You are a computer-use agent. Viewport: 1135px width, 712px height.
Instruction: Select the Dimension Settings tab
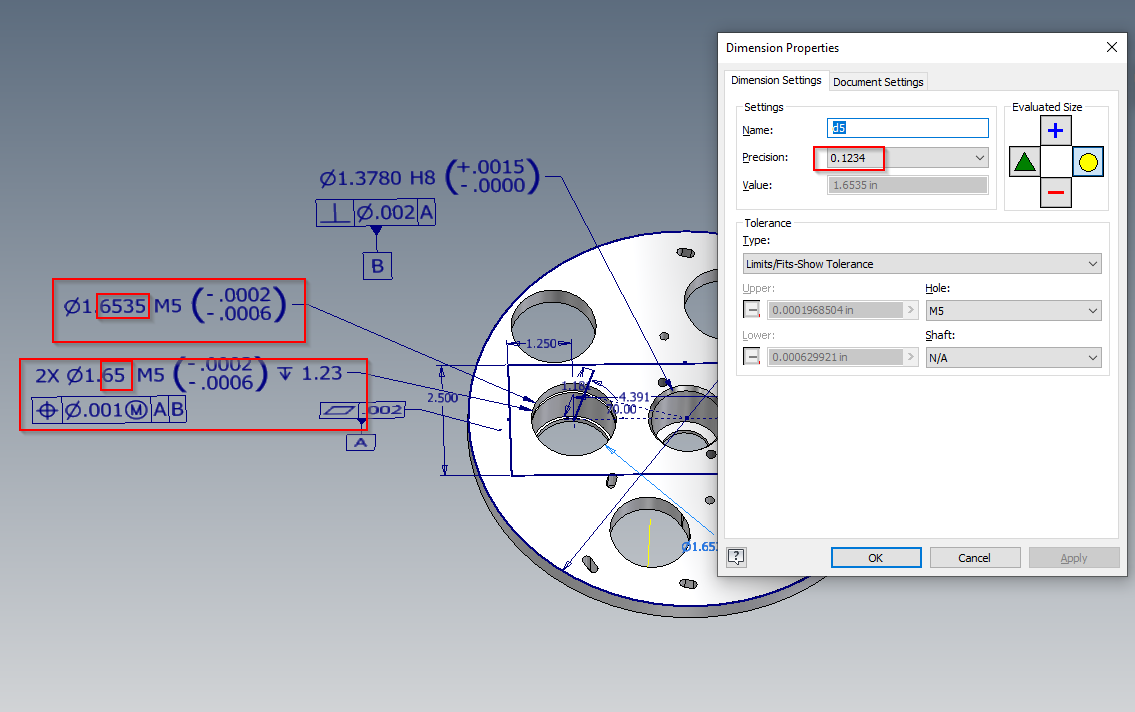[776, 80]
